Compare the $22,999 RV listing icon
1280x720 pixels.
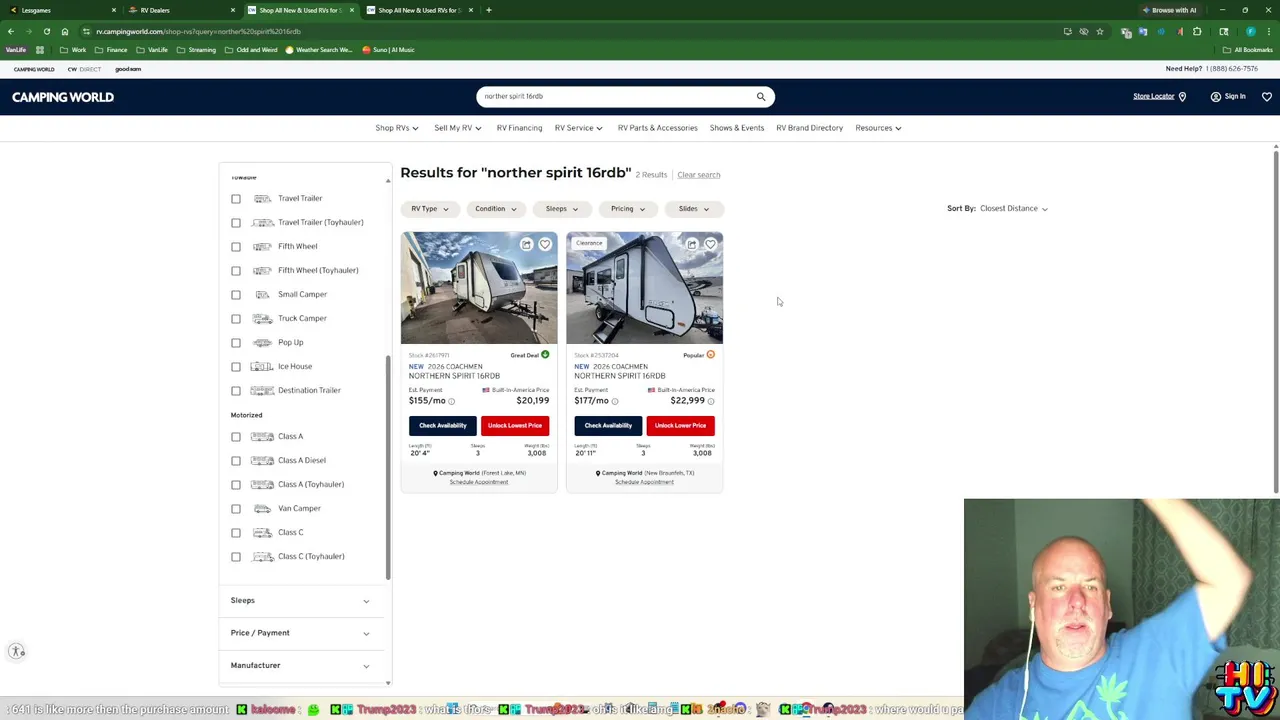click(x=691, y=244)
